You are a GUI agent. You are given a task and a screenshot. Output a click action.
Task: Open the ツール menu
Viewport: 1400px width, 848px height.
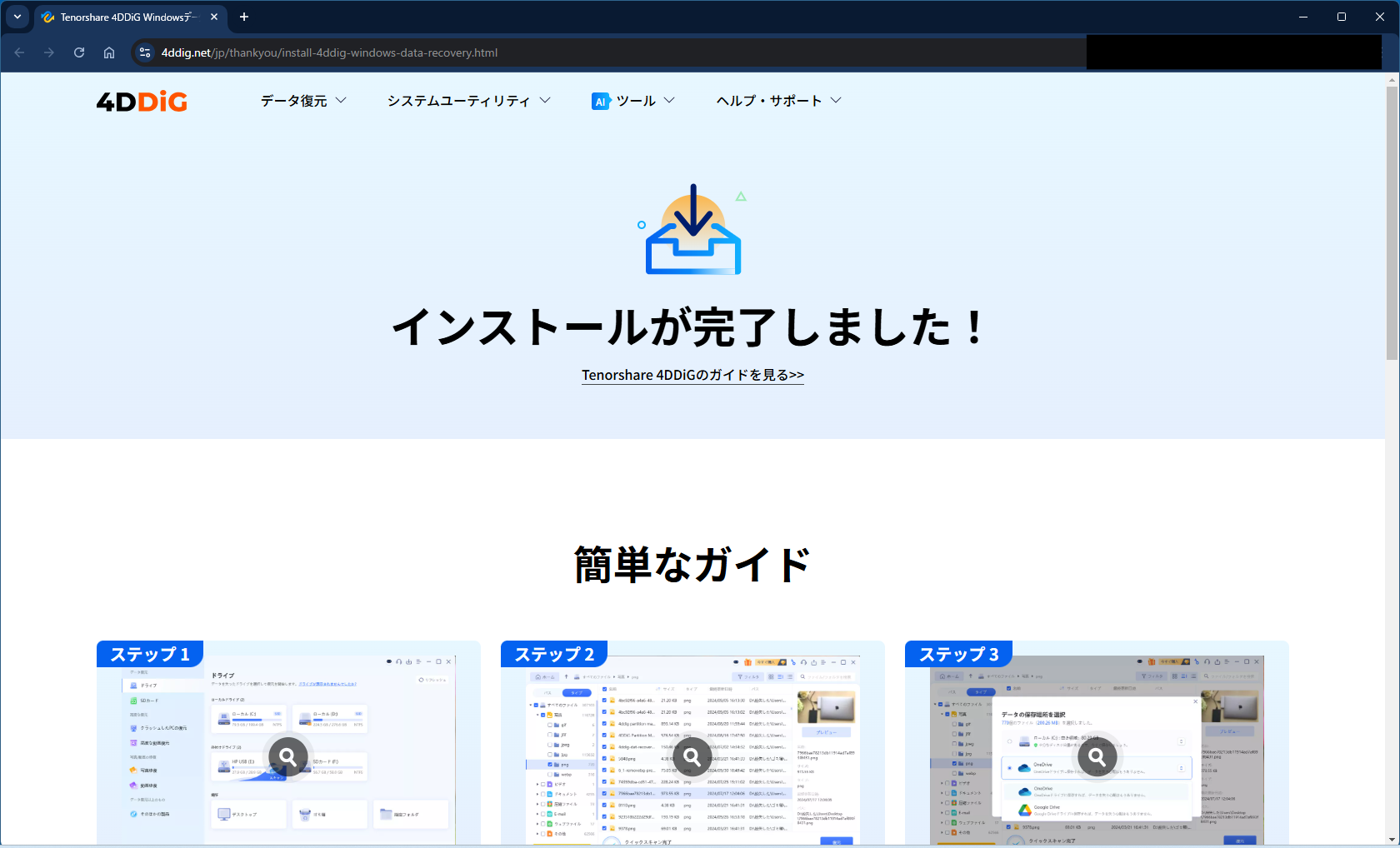633,101
